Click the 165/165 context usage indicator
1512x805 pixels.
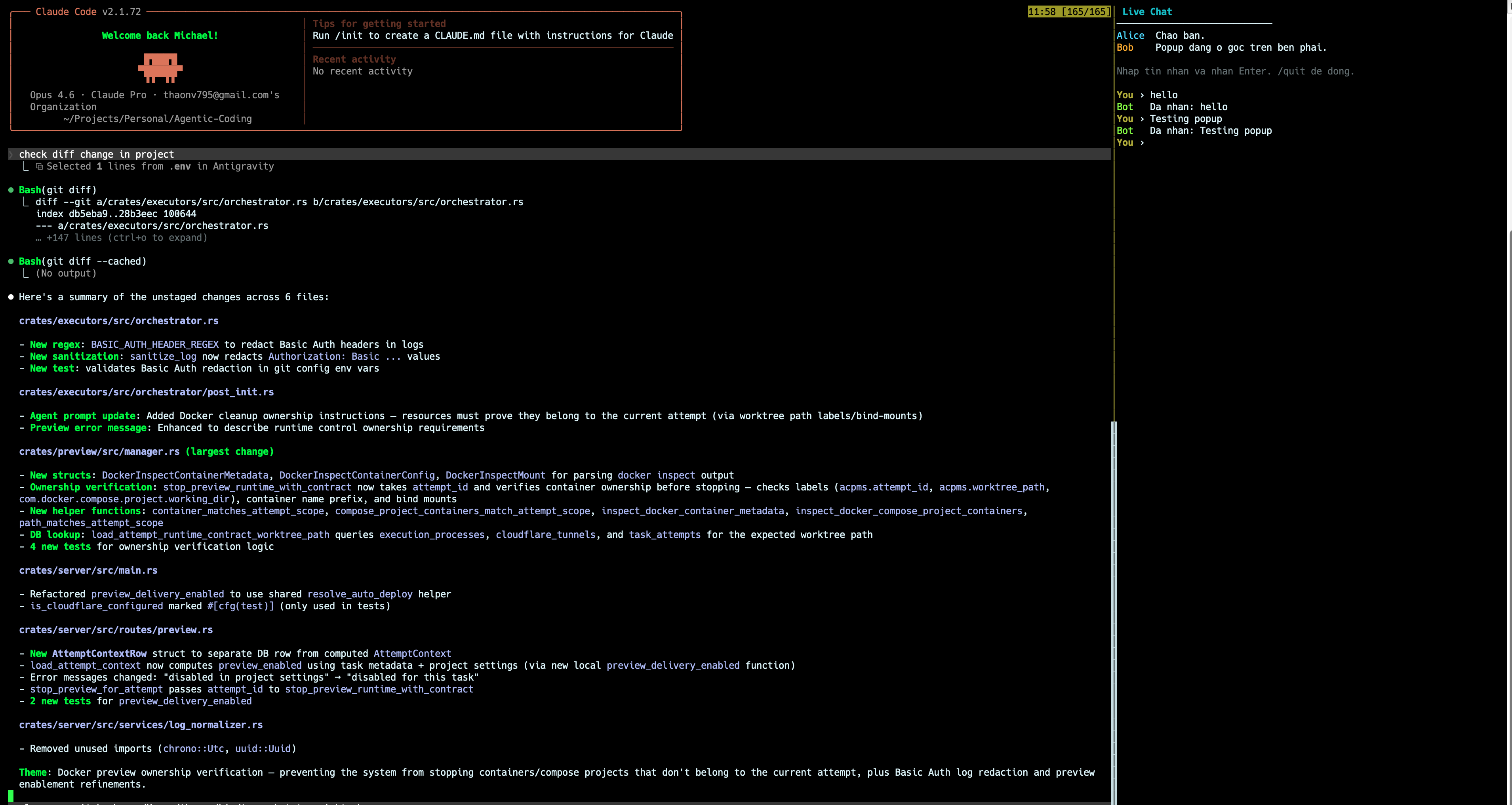(x=1068, y=11)
